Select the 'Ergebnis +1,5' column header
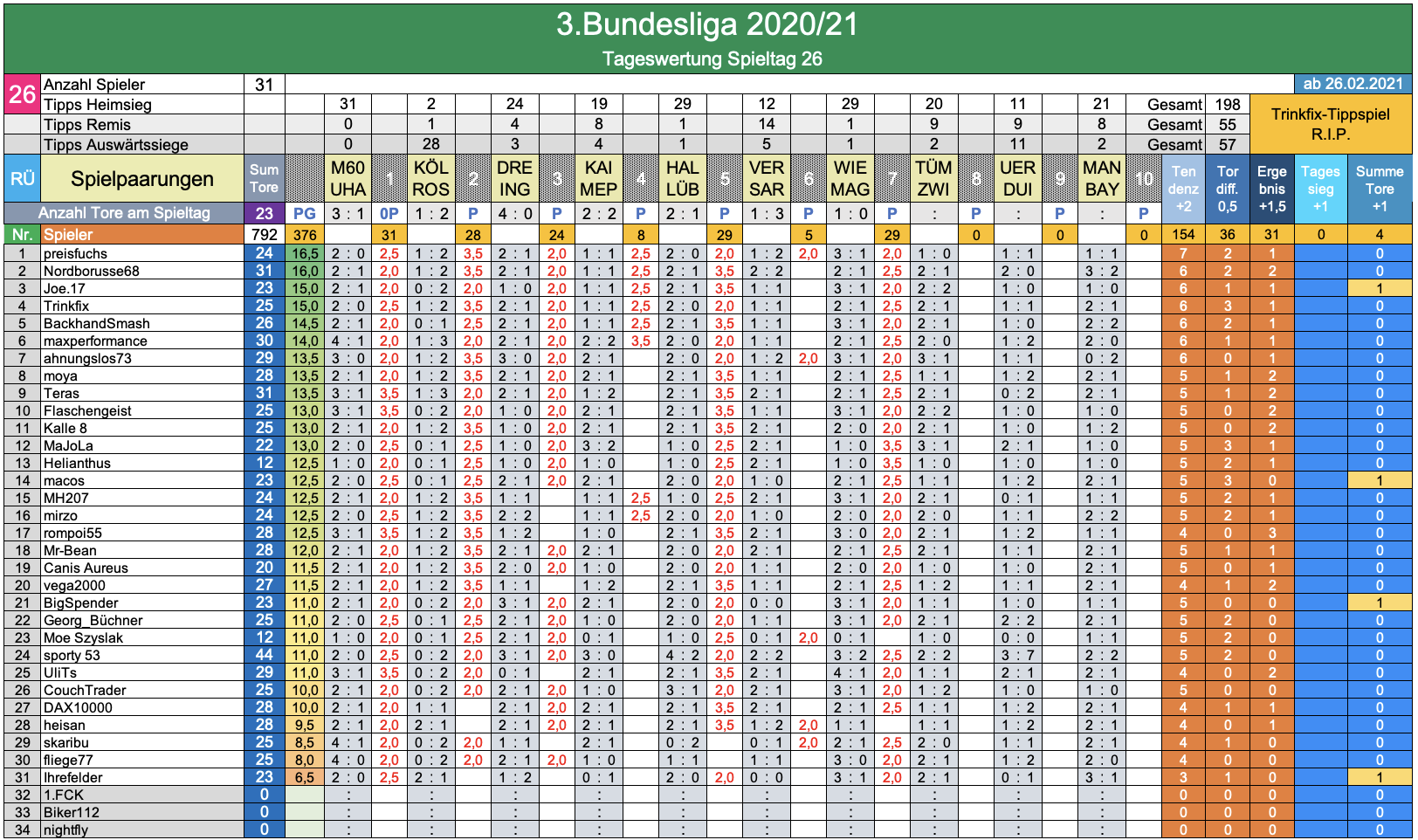The image size is (1418, 840). tap(1272, 189)
